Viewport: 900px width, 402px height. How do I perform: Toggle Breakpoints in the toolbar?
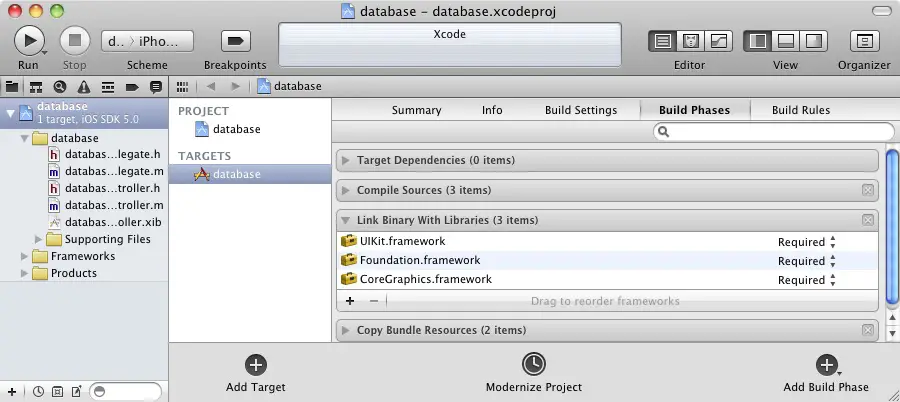(x=235, y=41)
